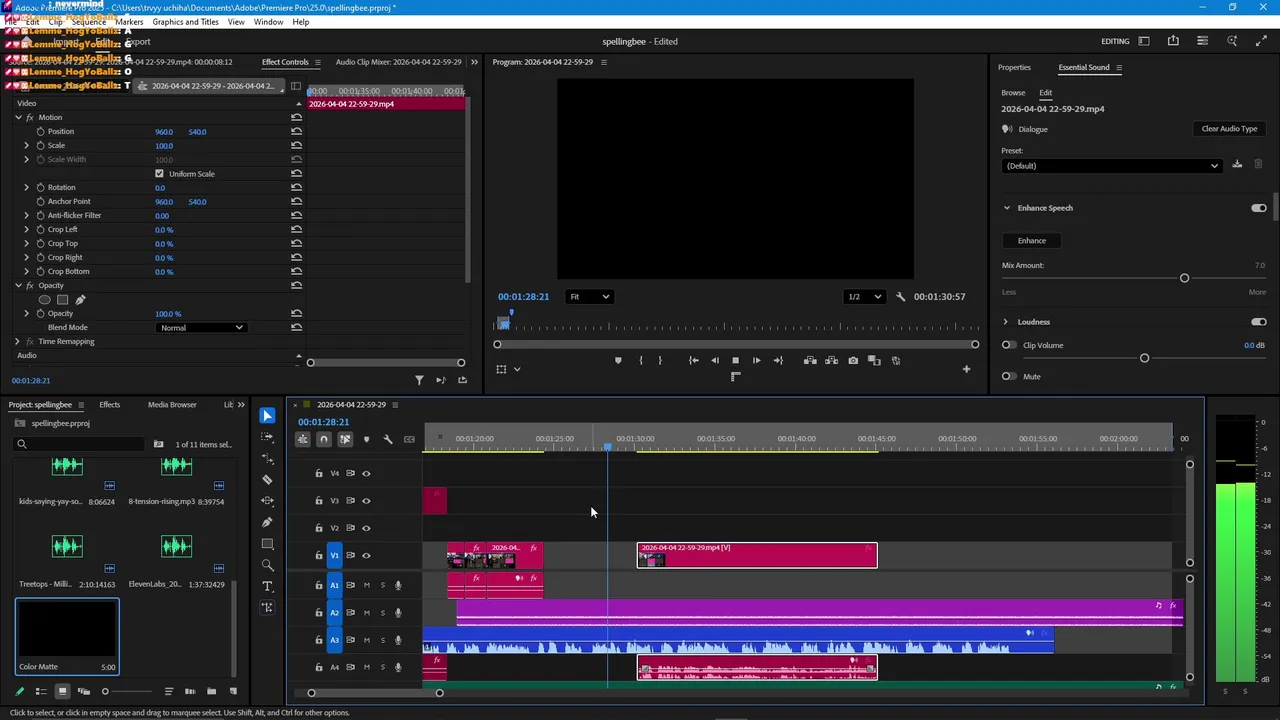Expand the Rotation property
The height and width of the screenshot is (720, 1280).
(x=27, y=188)
